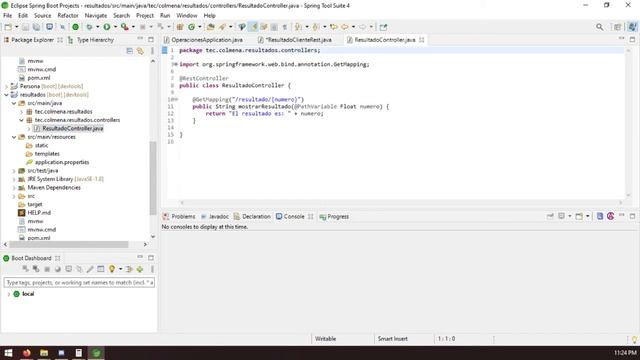640x360 pixels.
Task: Click the New Java Class toolbar icon
Action: [x=191, y=27]
